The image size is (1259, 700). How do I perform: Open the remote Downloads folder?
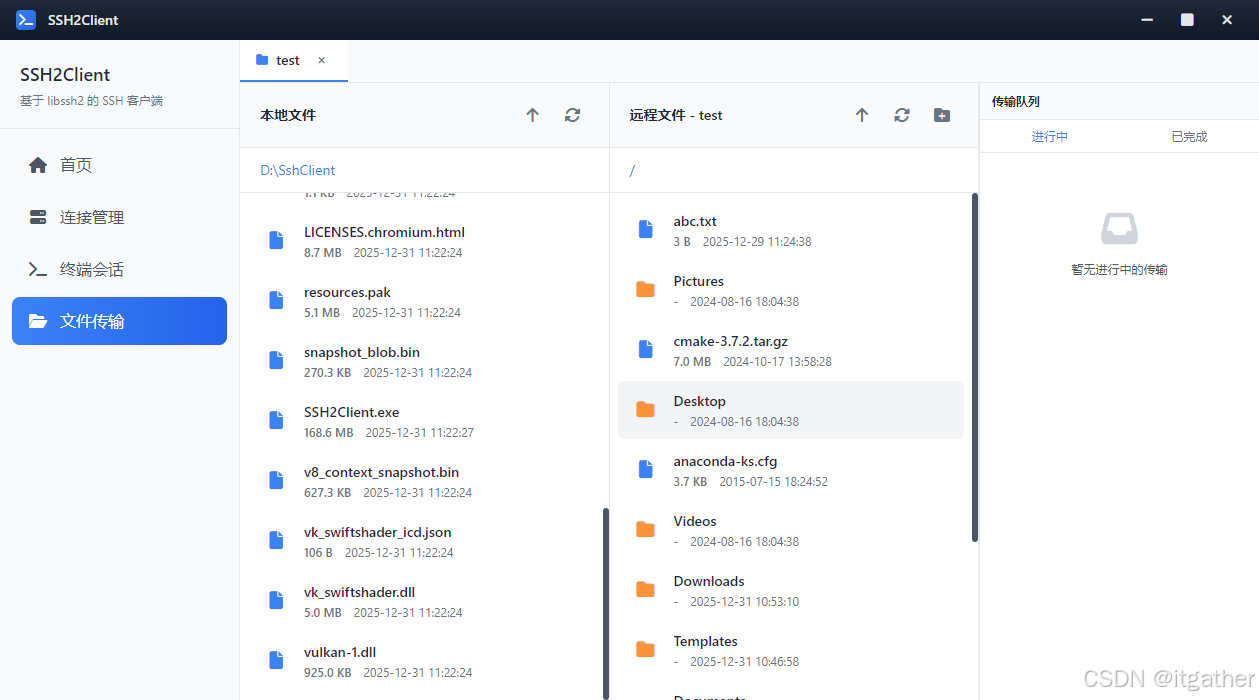pos(791,590)
